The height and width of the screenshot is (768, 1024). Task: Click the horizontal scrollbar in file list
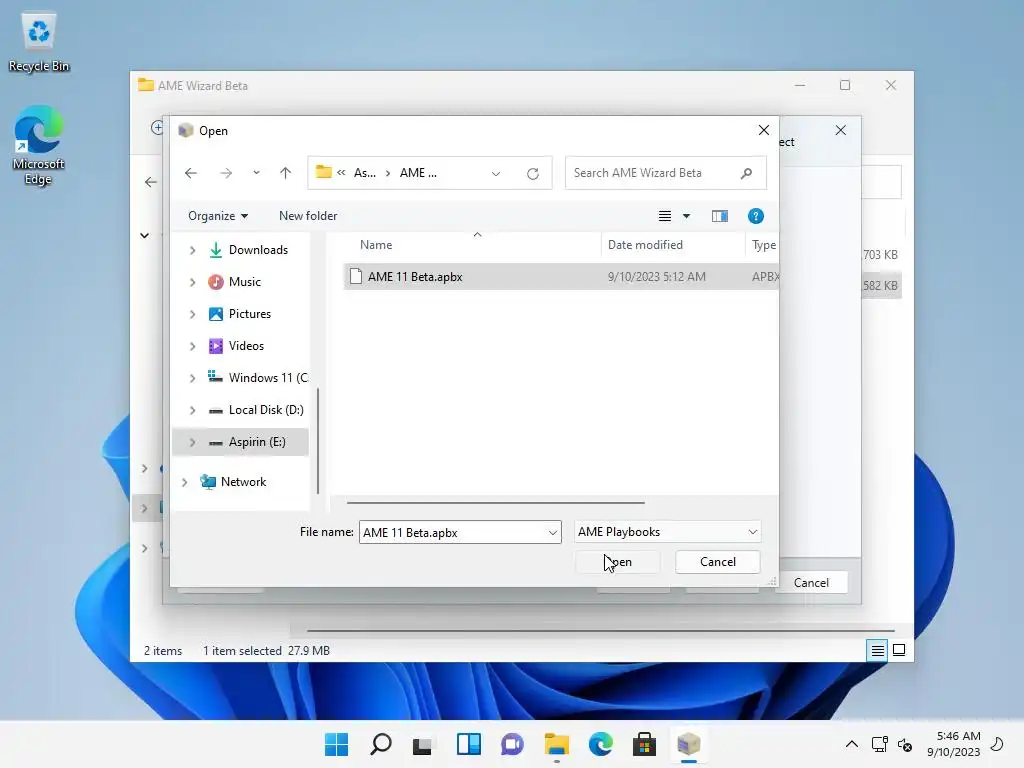(x=496, y=503)
